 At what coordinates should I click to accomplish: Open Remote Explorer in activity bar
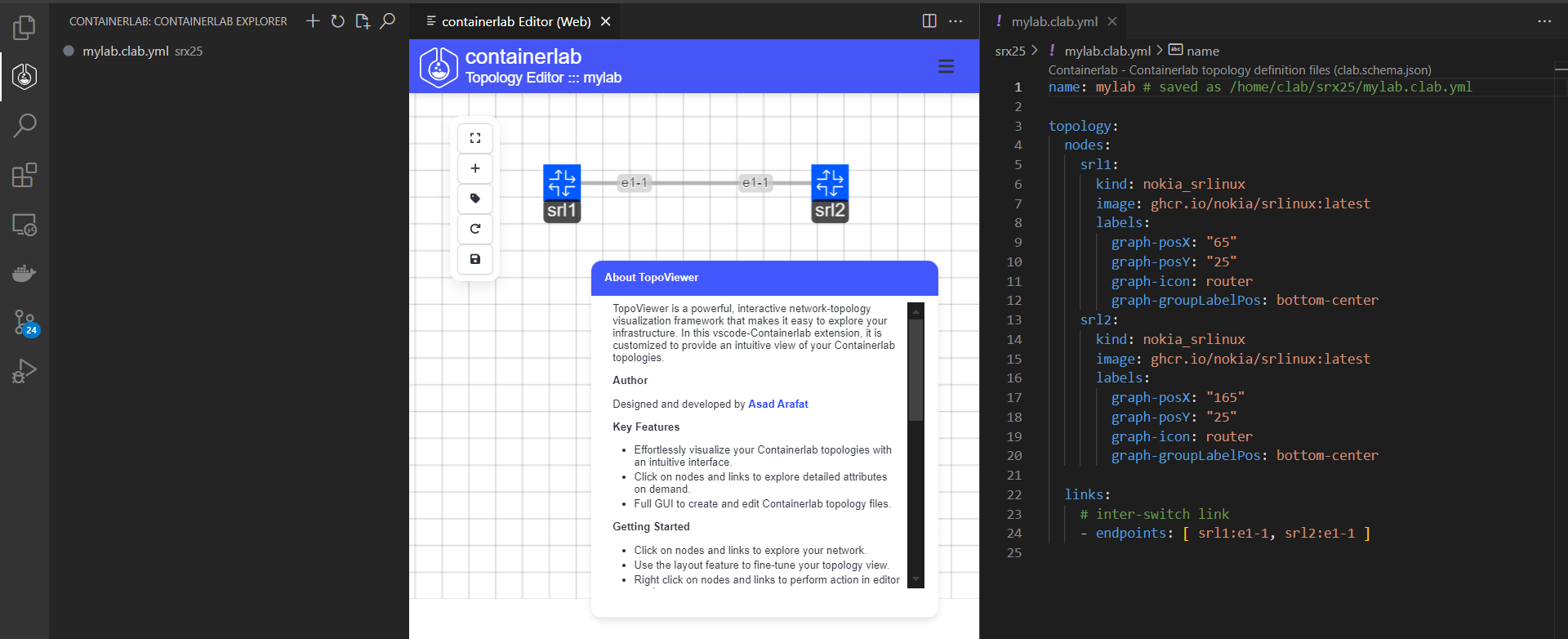tap(24, 225)
